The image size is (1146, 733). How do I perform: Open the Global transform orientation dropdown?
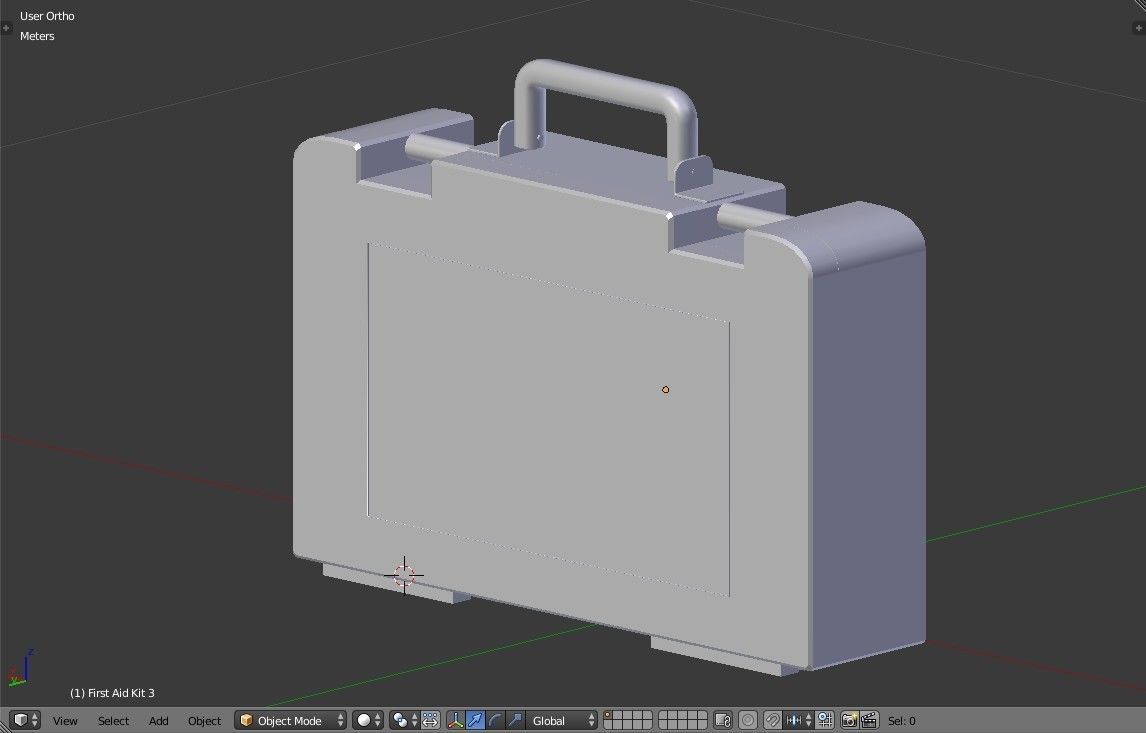pyautogui.click(x=562, y=721)
